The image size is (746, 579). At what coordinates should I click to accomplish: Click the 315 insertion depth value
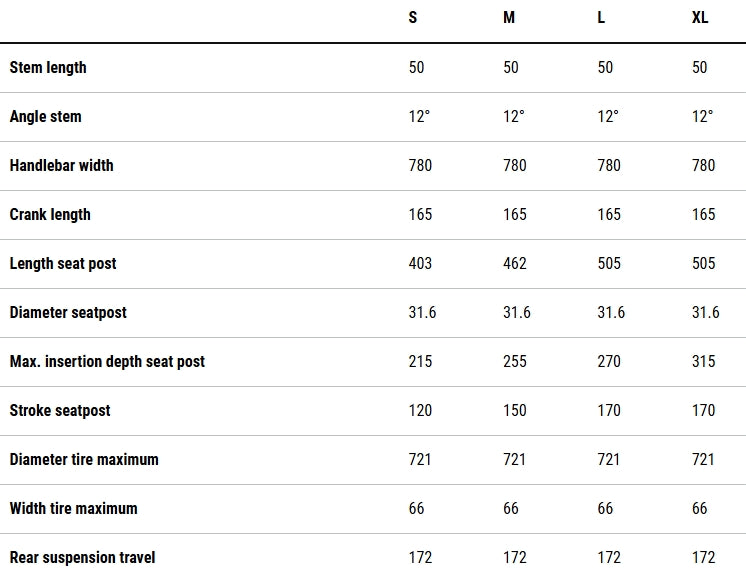[x=703, y=361]
